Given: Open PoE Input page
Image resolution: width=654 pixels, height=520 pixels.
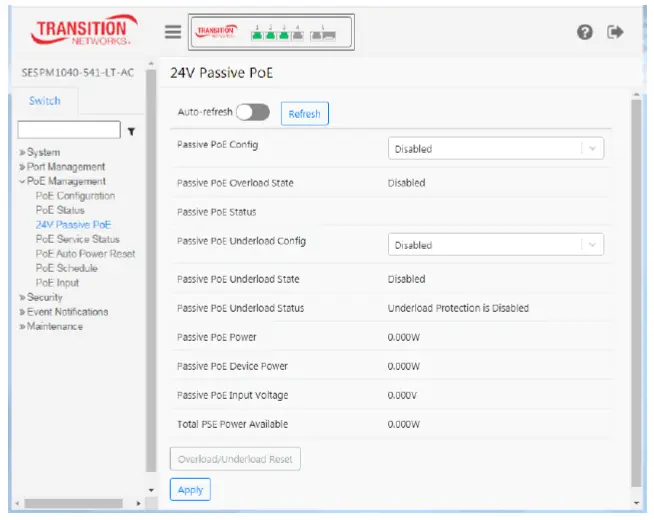Looking at the screenshot, I should [57, 283].
